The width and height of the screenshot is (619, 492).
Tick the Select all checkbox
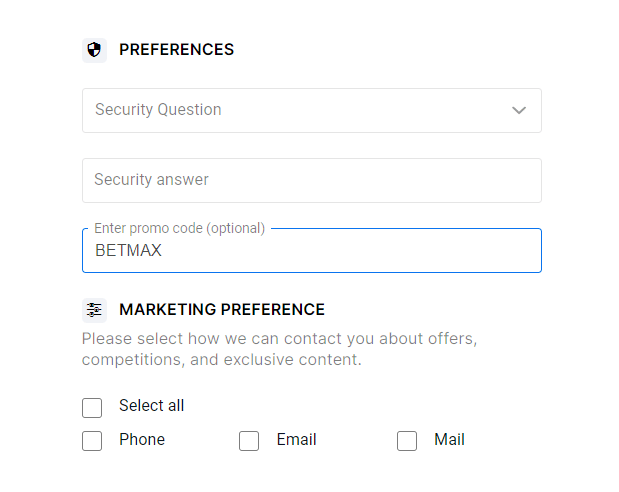pyautogui.click(x=92, y=407)
